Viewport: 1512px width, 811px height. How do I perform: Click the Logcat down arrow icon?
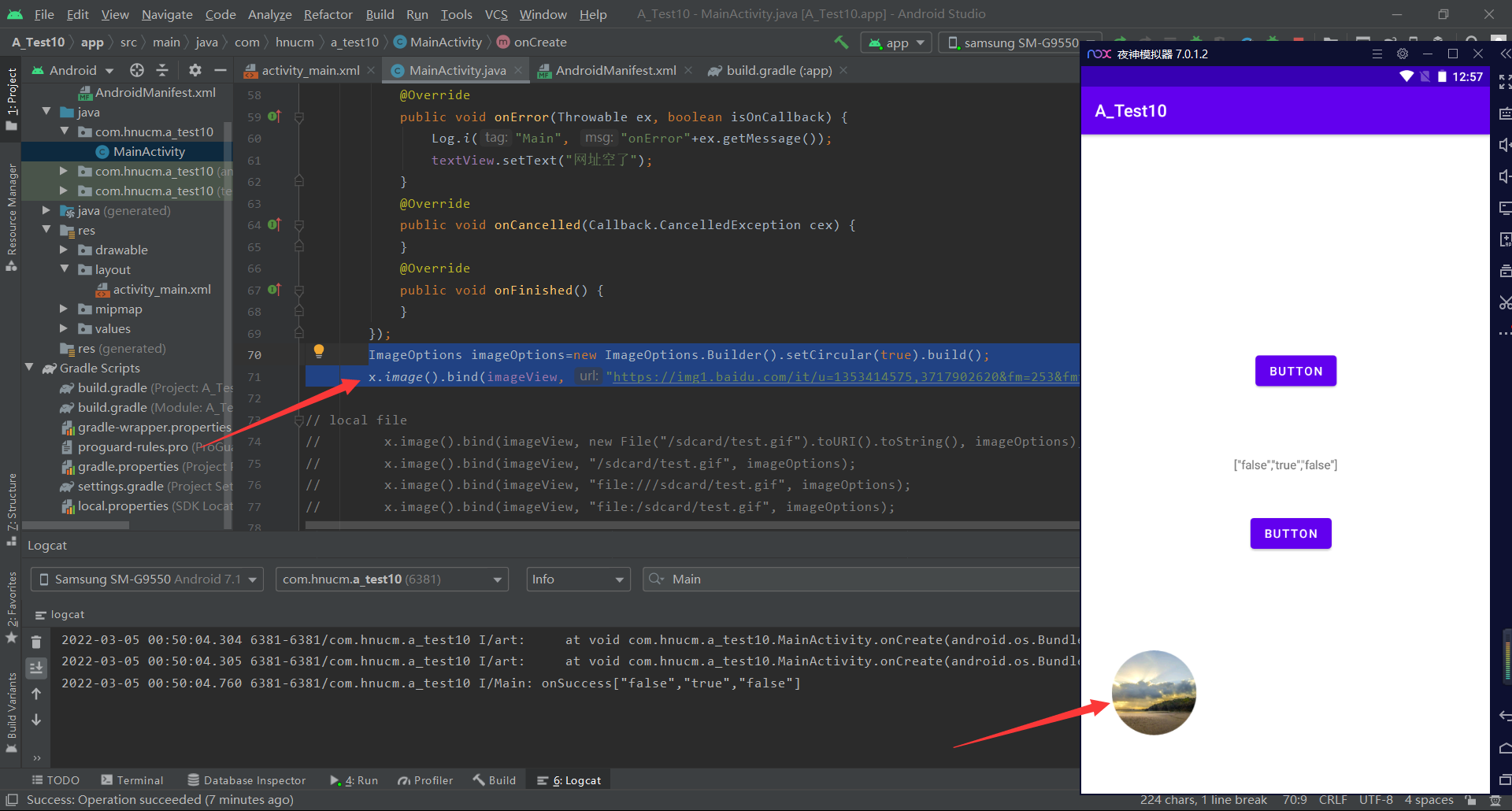pos(36,720)
